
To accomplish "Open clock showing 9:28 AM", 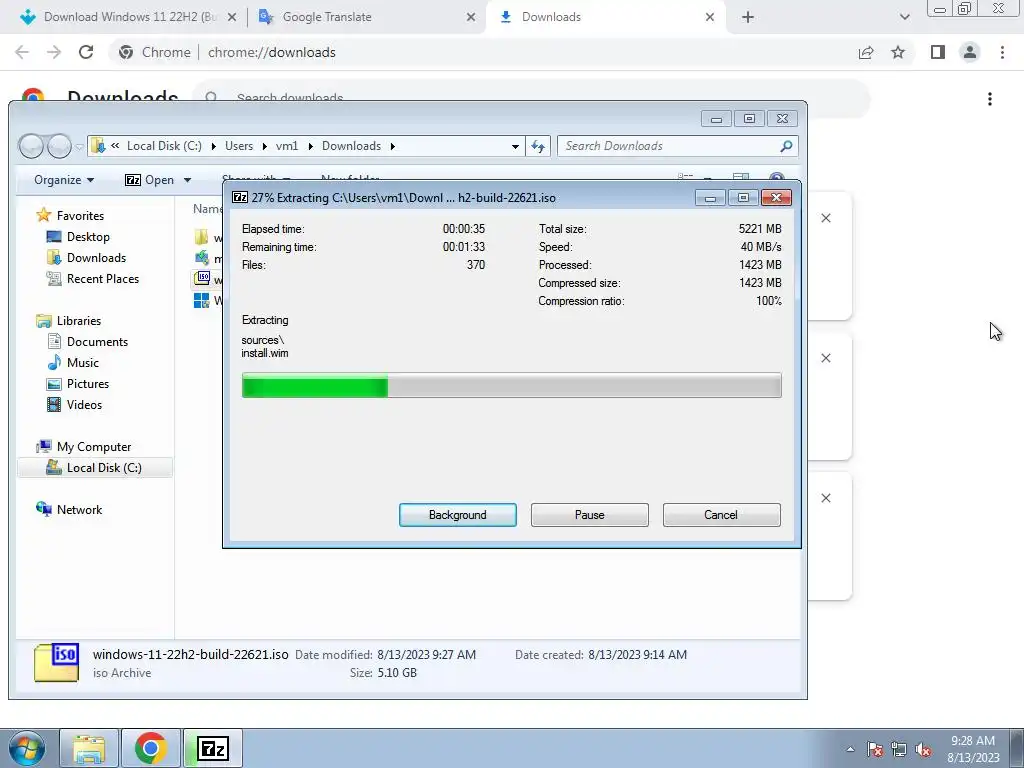I will (x=973, y=748).
